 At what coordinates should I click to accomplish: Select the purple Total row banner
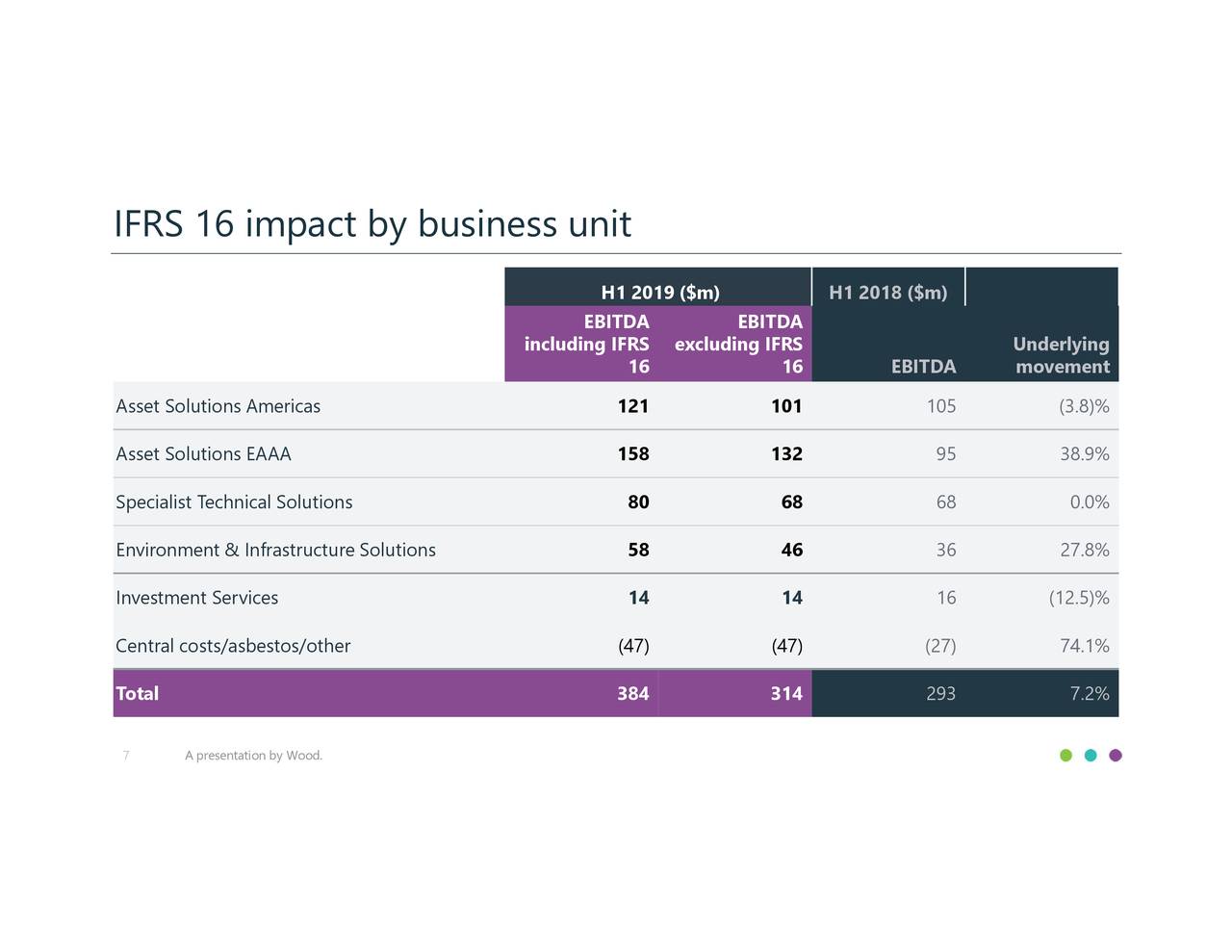[385, 693]
